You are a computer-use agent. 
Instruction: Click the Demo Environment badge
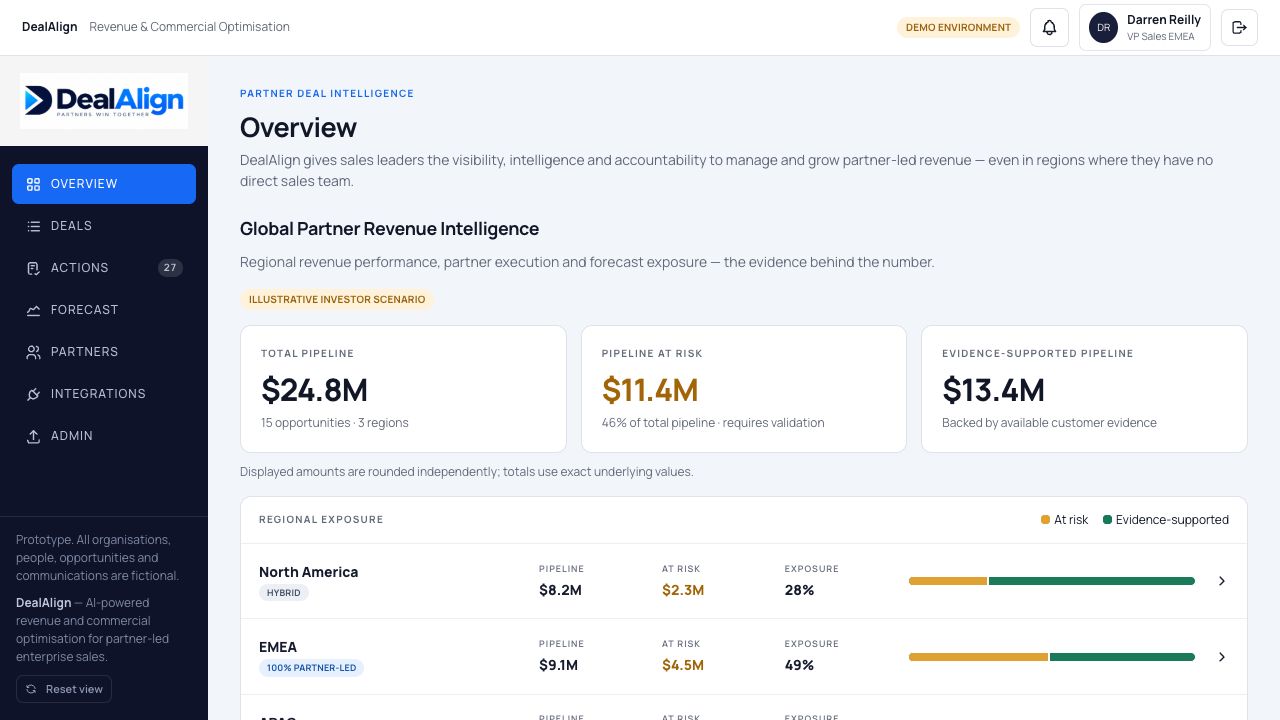958,28
